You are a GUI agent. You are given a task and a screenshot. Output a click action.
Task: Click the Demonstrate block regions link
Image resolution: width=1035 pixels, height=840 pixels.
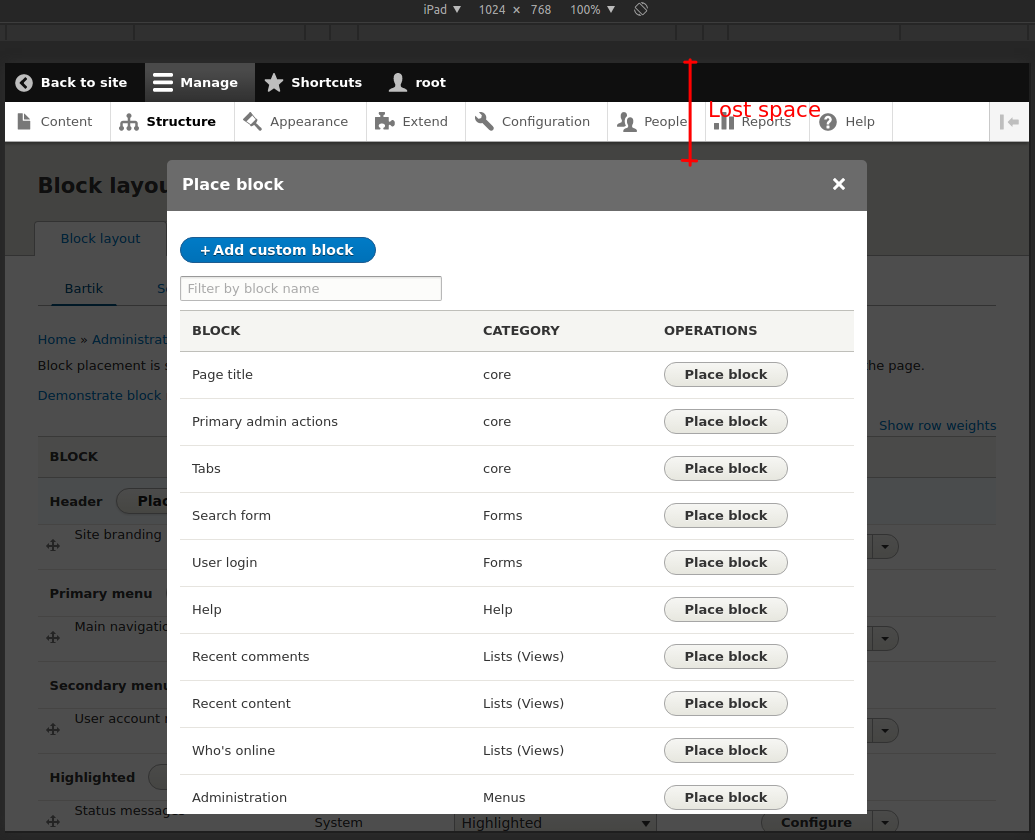99,395
